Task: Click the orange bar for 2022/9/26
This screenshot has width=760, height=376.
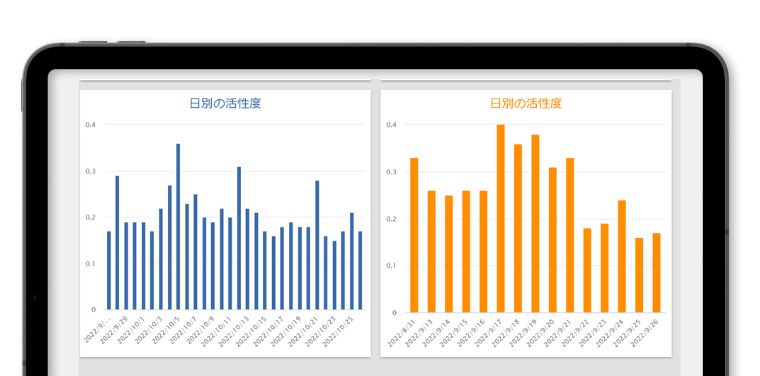Action: 656,273
